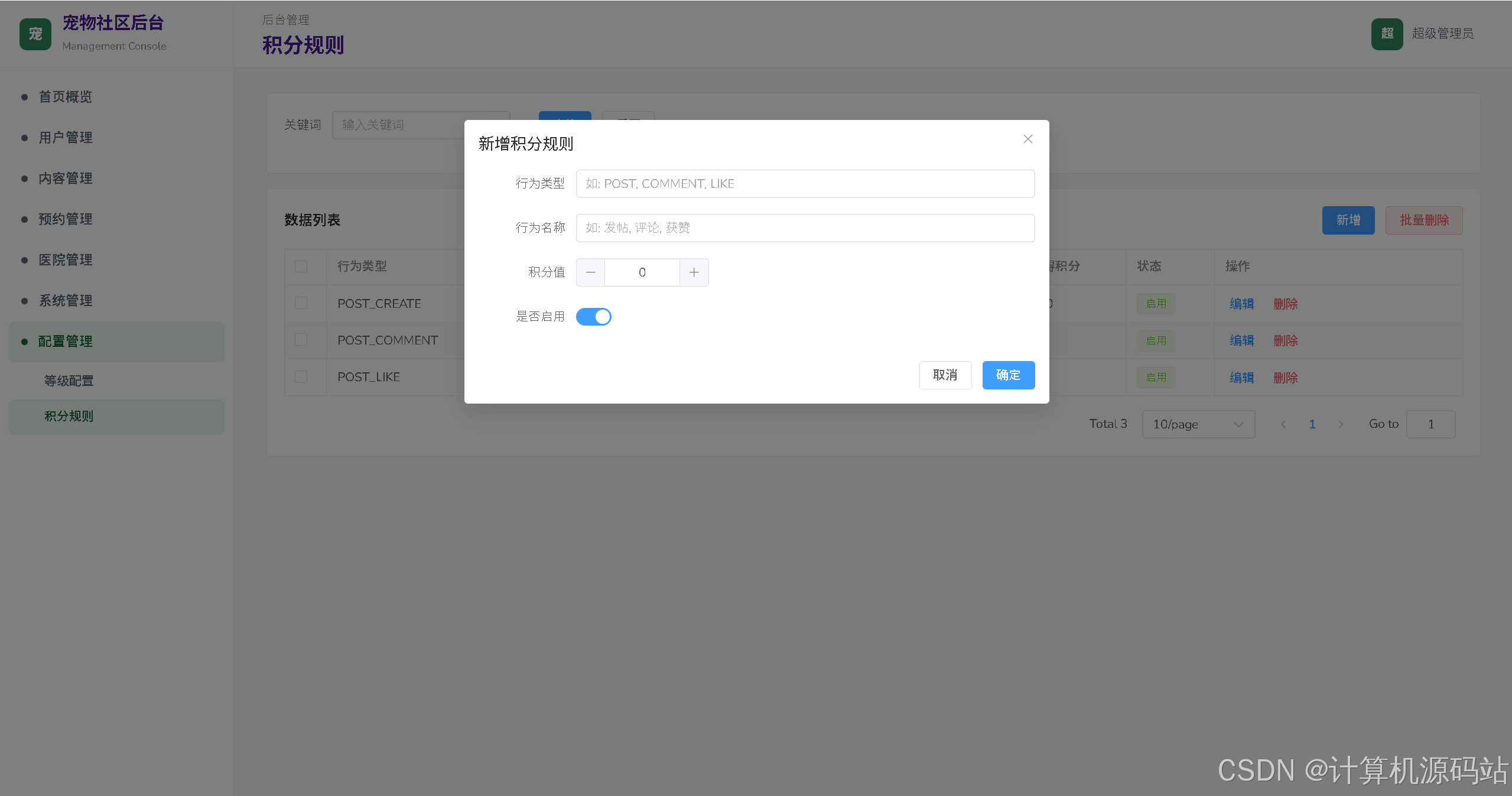The image size is (1512, 796).
Task: Click the 超 avatar icon at top right
Action: pos(1387,34)
